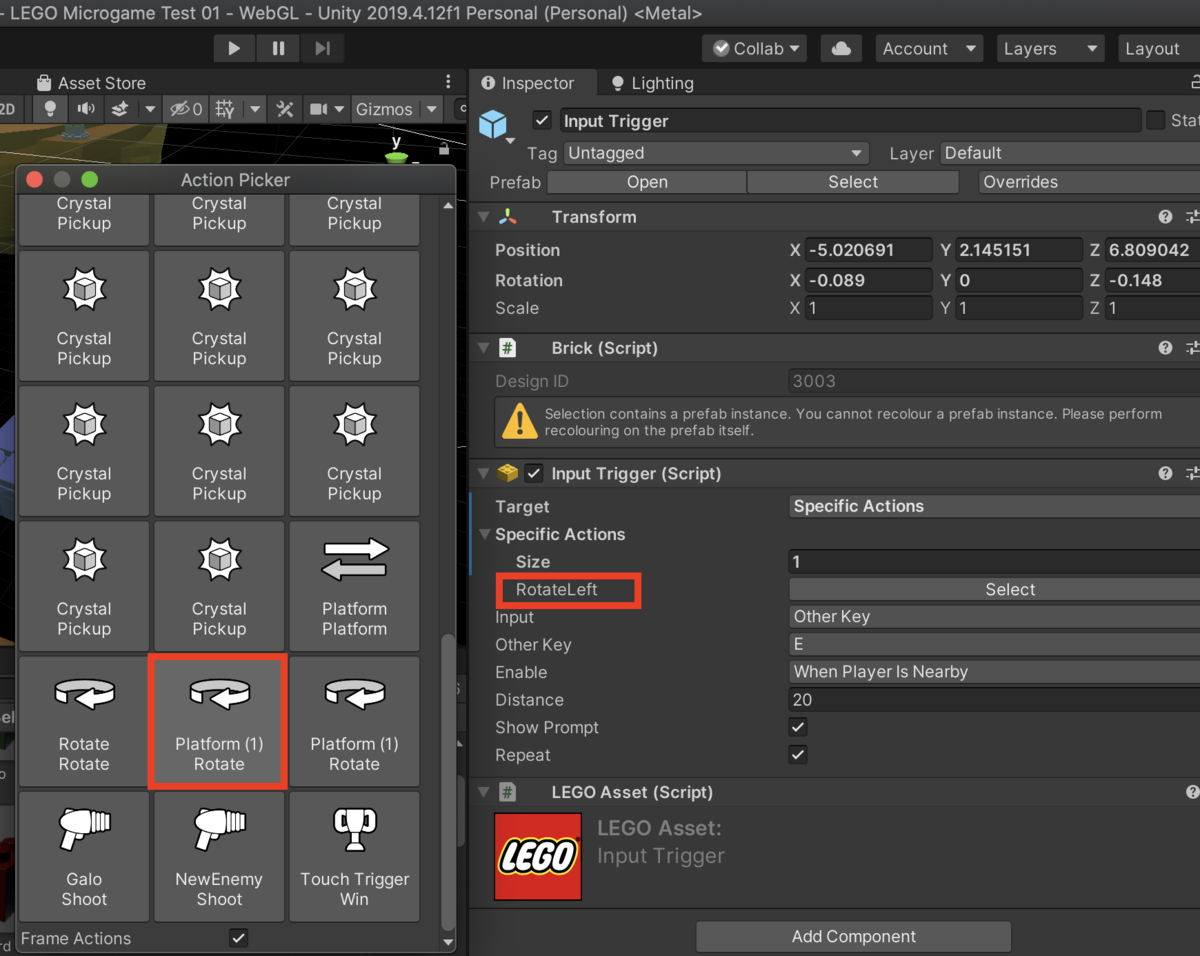Open help for the Transform component
Image resolution: width=1200 pixels, height=956 pixels.
click(x=1165, y=217)
